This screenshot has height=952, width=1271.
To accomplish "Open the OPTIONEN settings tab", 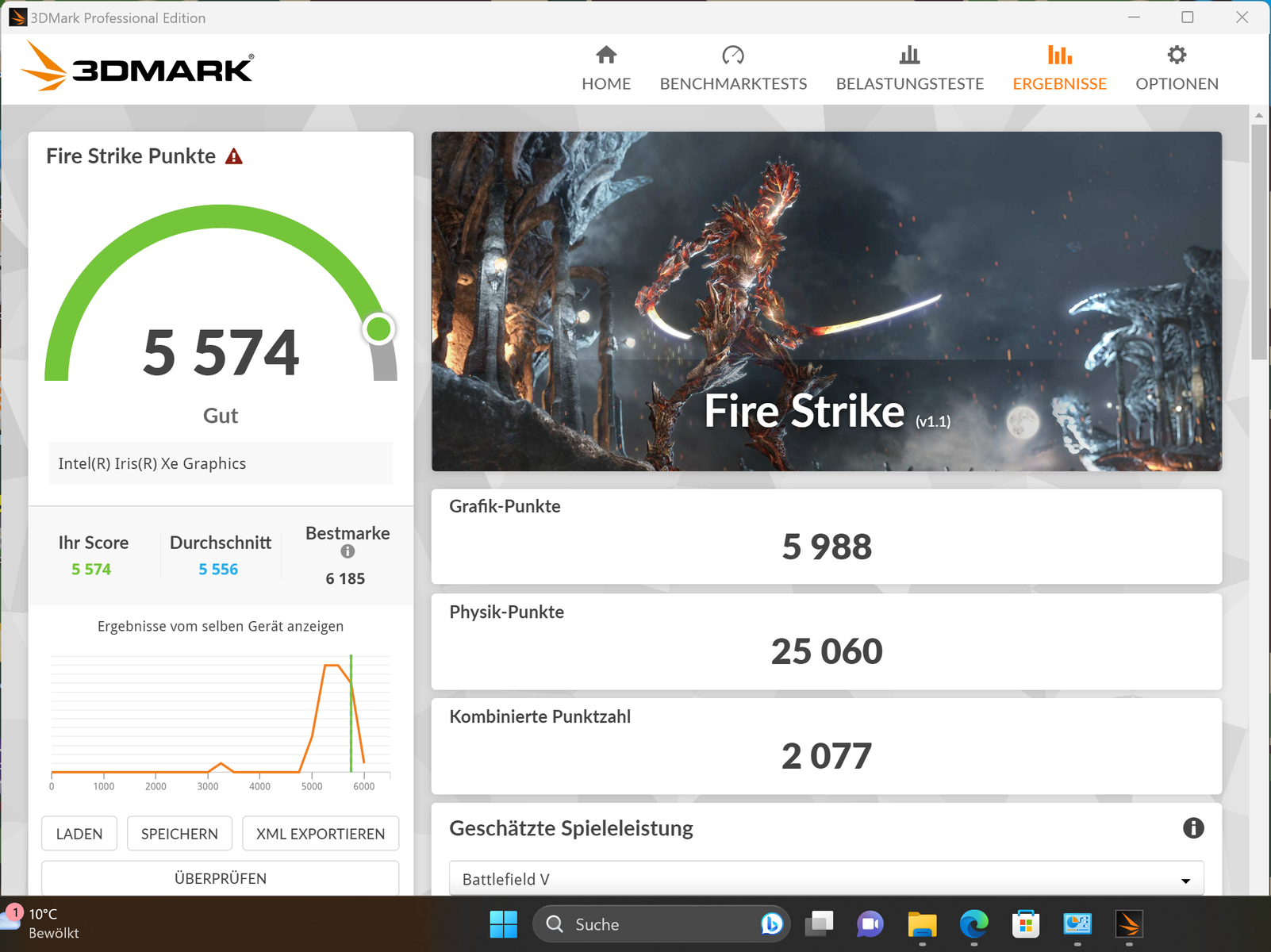I will tap(1177, 68).
